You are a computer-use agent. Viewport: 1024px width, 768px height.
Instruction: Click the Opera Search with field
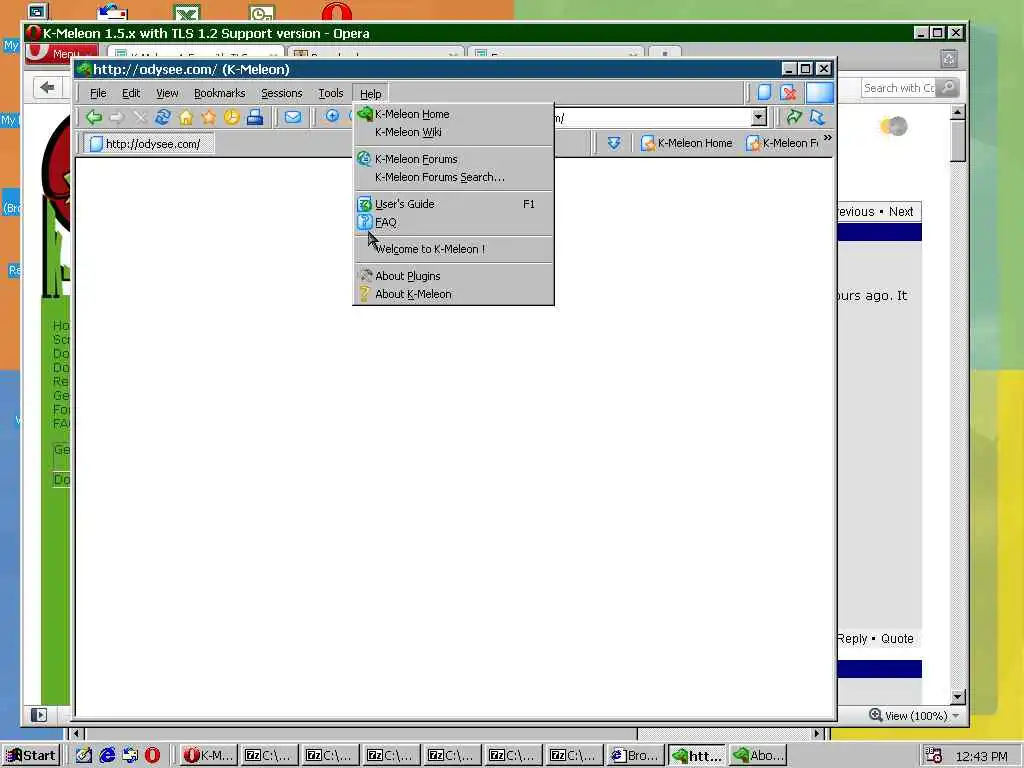[x=899, y=88]
